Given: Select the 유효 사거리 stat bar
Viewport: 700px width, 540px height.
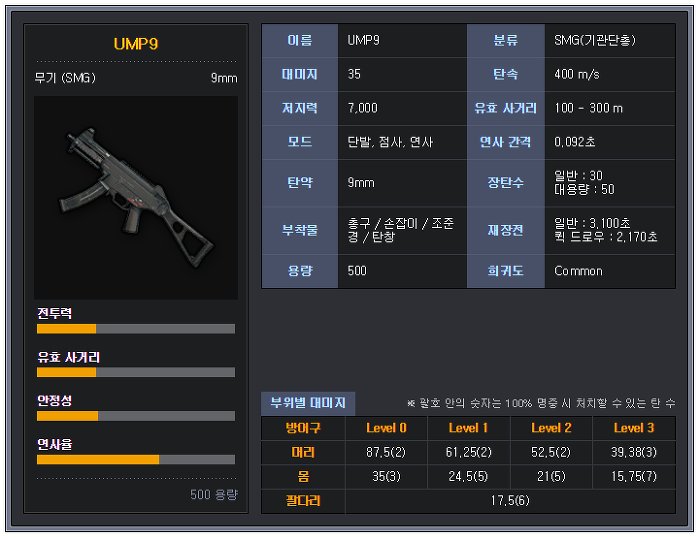Looking at the screenshot, I should pyautogui.click(x=136, y=372).
